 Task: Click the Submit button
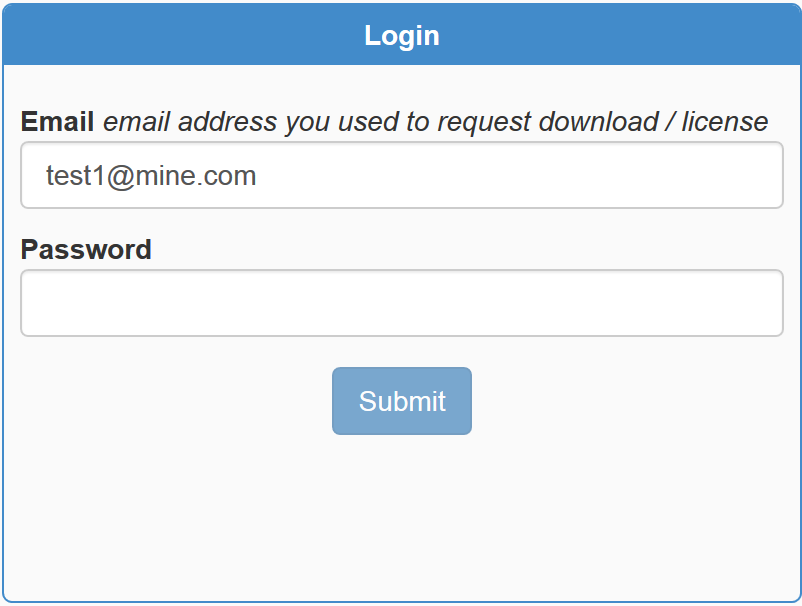[401, 401]
